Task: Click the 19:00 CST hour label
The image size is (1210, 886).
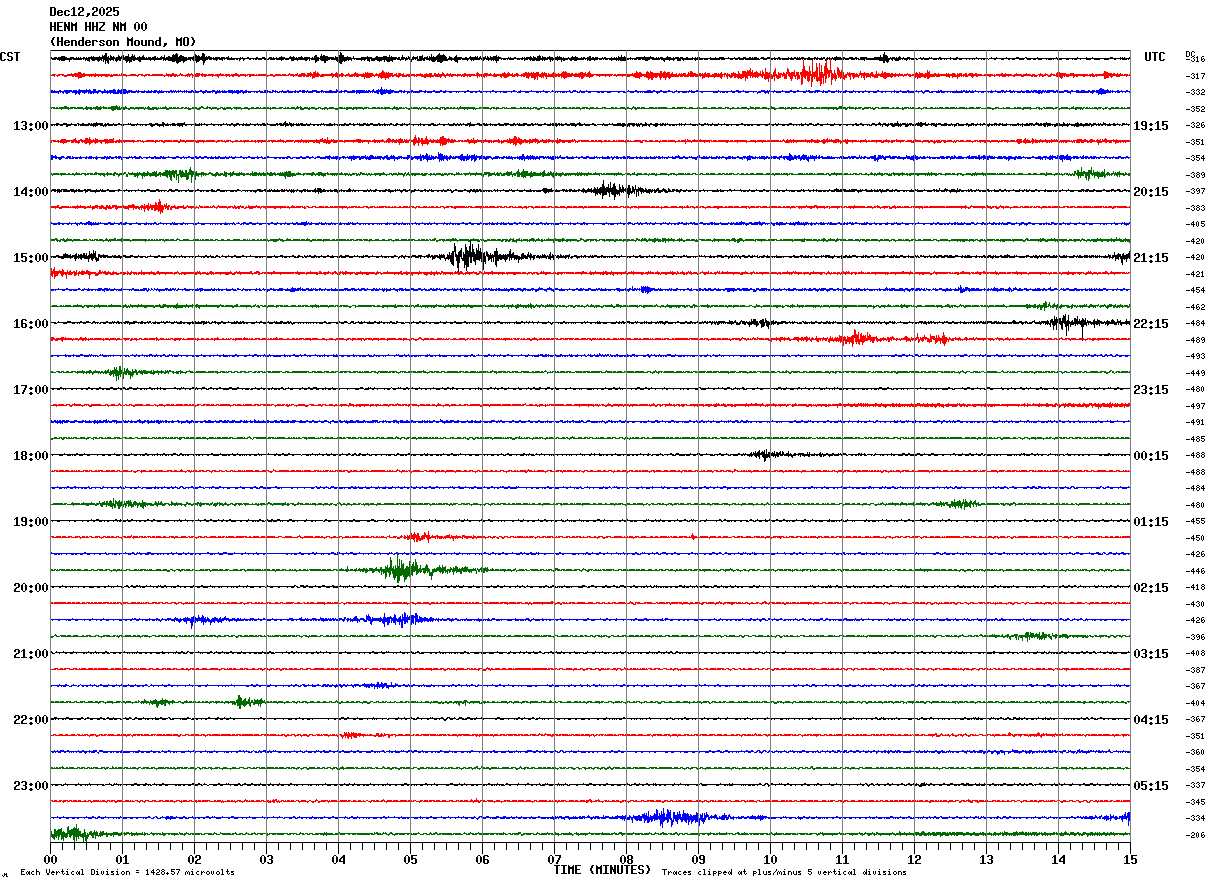Action: click(x=30, y=522)
